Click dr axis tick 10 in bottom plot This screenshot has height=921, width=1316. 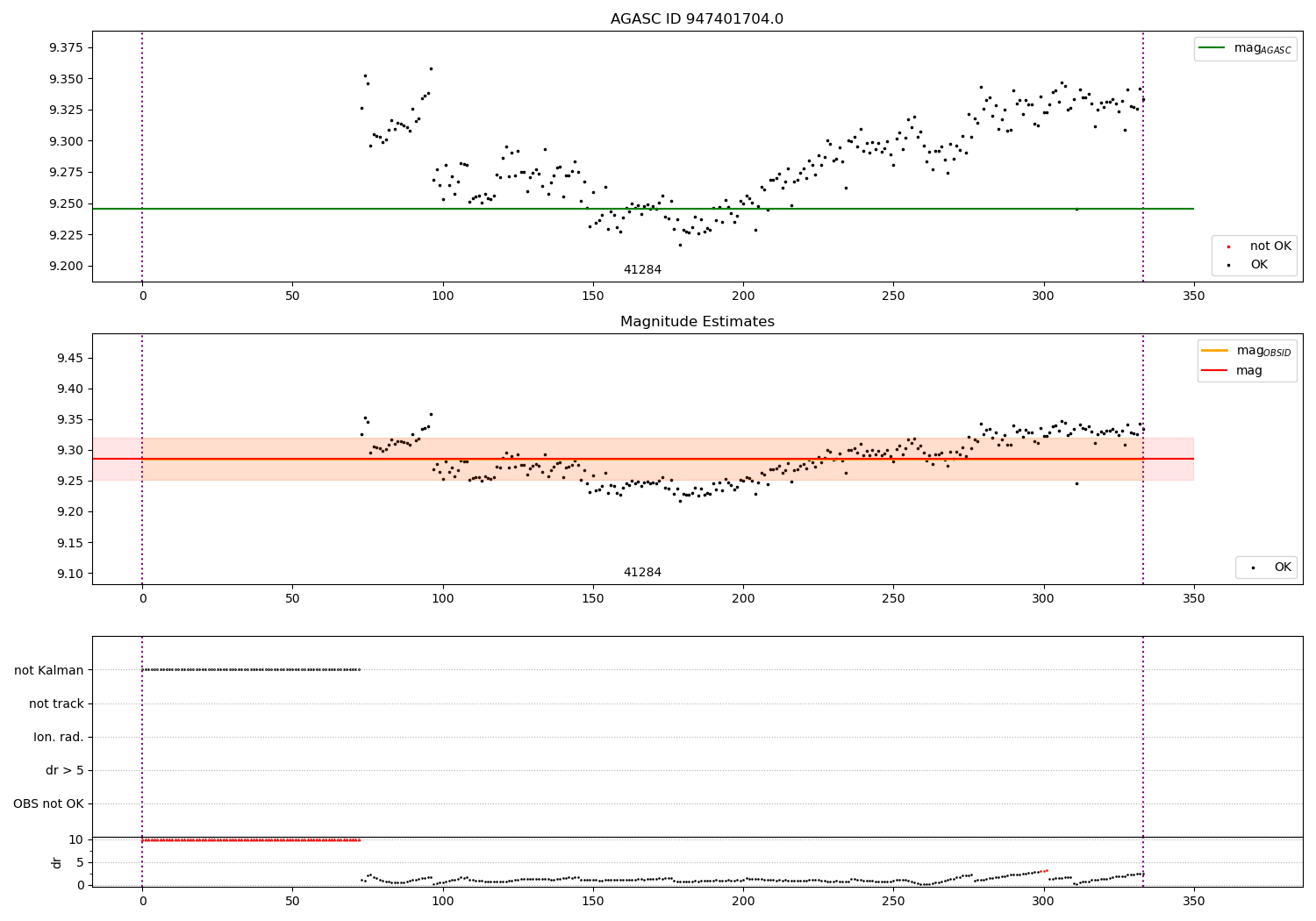click(x=75, y=839)
